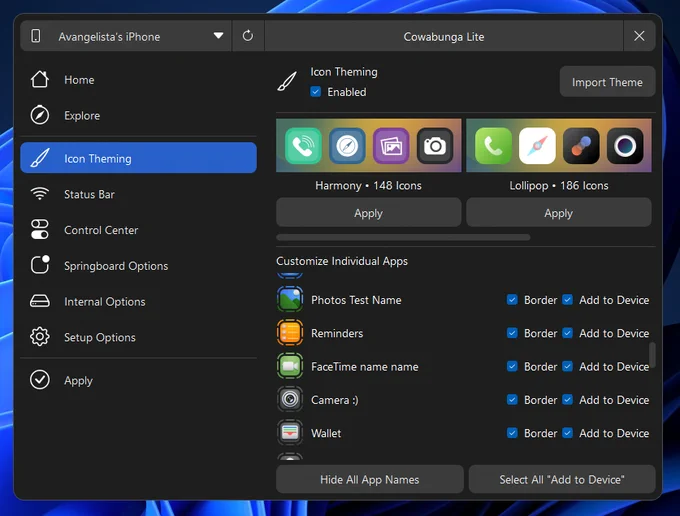Click the refresh device list icon
Image resolution: width=680 pixels, height=516 pixels.
click(248, 36)
